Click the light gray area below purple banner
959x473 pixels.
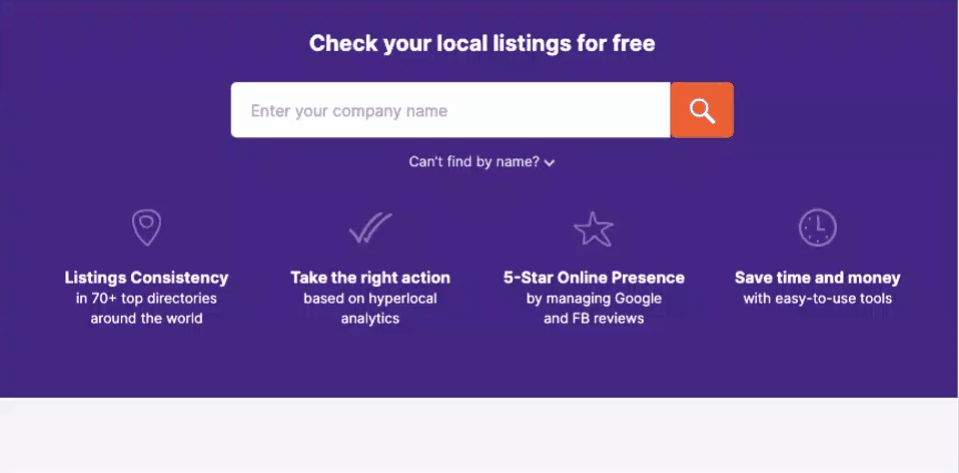[480, 435]
